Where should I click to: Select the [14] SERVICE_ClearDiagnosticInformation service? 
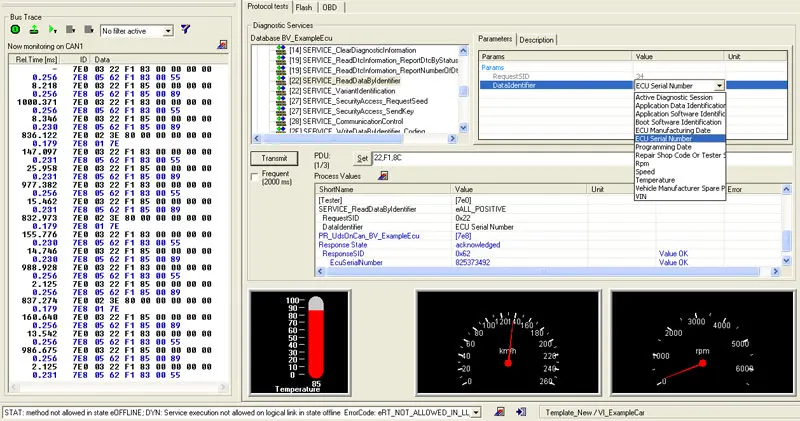[353, 50]
